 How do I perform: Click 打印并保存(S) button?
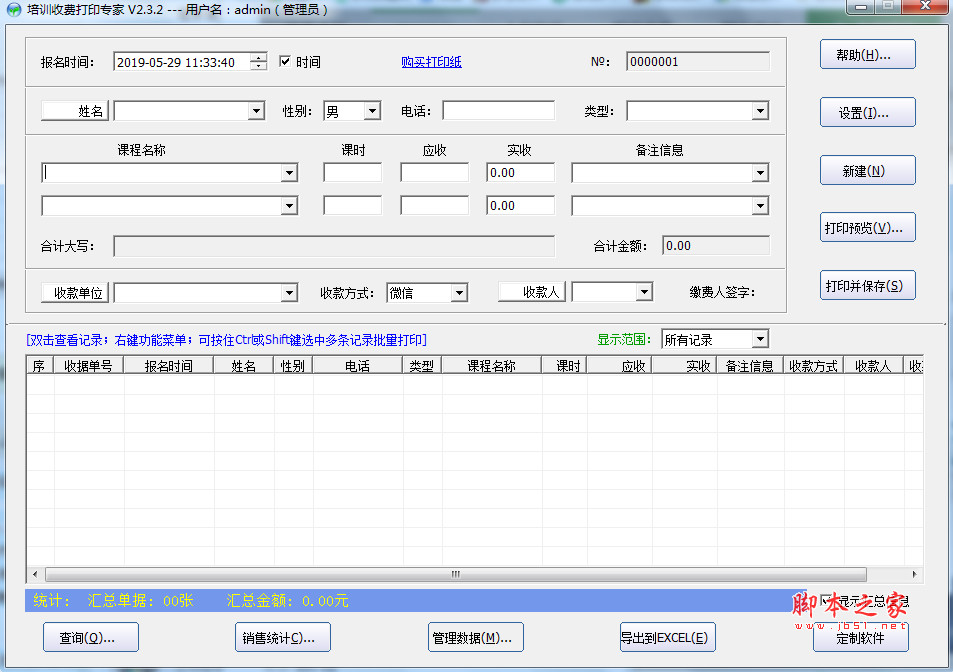point(867,286)
